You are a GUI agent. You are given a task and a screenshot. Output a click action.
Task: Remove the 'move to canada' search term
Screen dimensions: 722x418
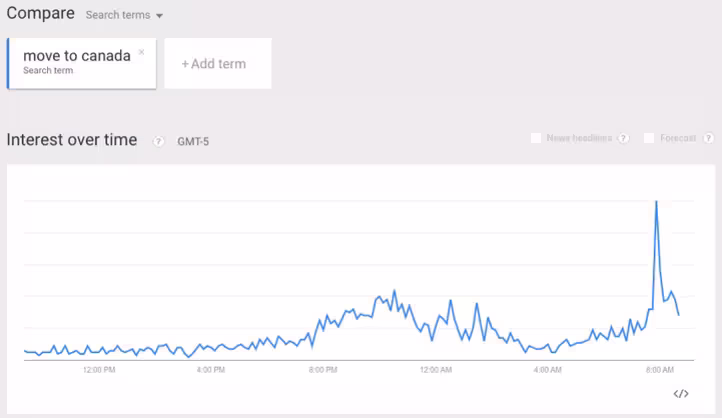141,52
